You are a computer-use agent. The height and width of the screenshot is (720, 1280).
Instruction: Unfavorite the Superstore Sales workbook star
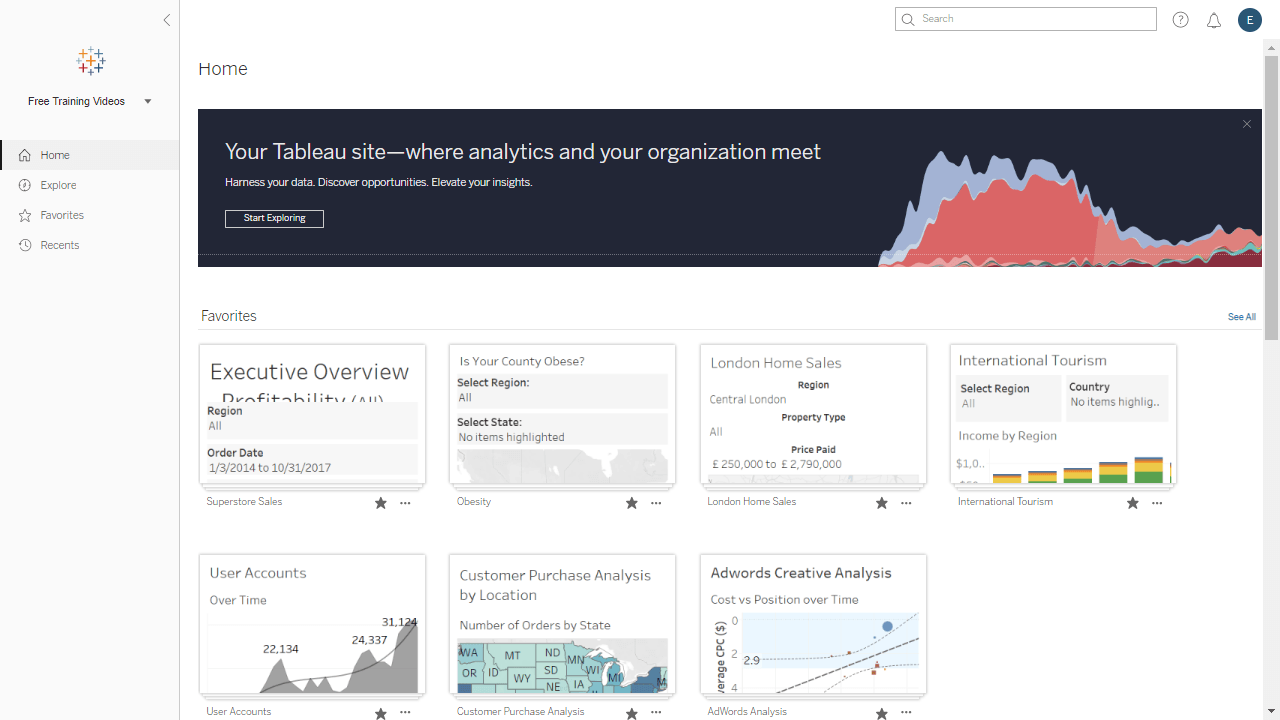(x=381, y=503)
